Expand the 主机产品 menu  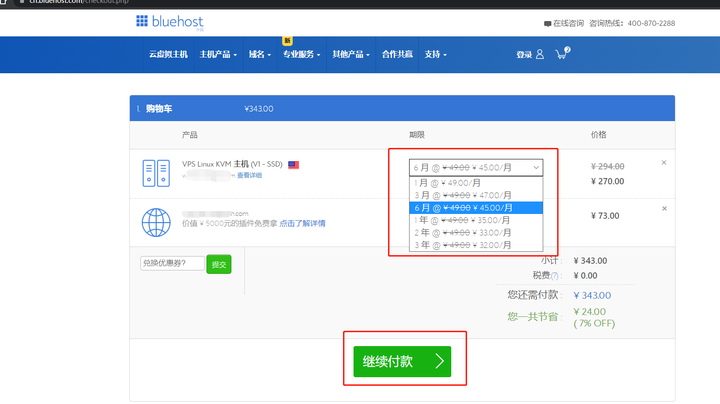click(218, 54)
